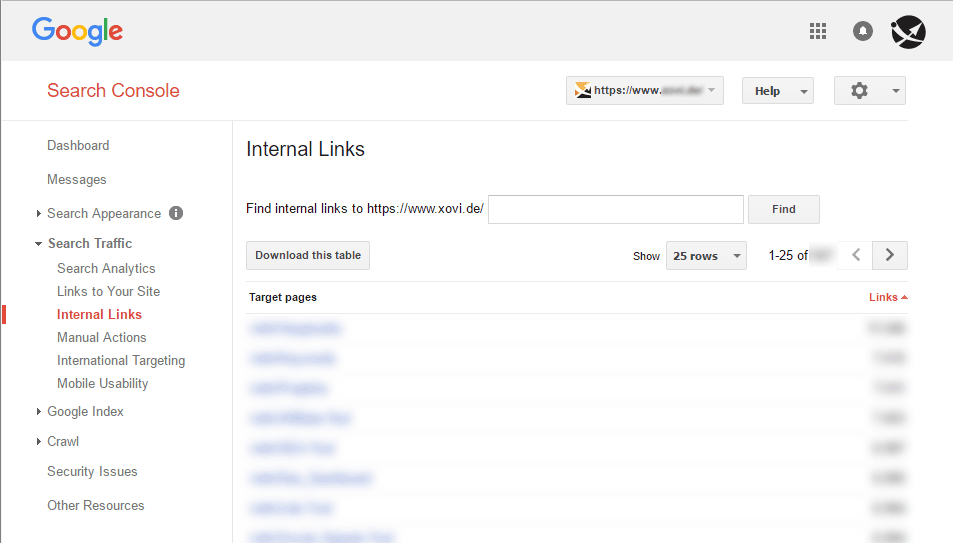953x543 pixels.
Task: Focus the internal links search field
Action: [616, 209]
